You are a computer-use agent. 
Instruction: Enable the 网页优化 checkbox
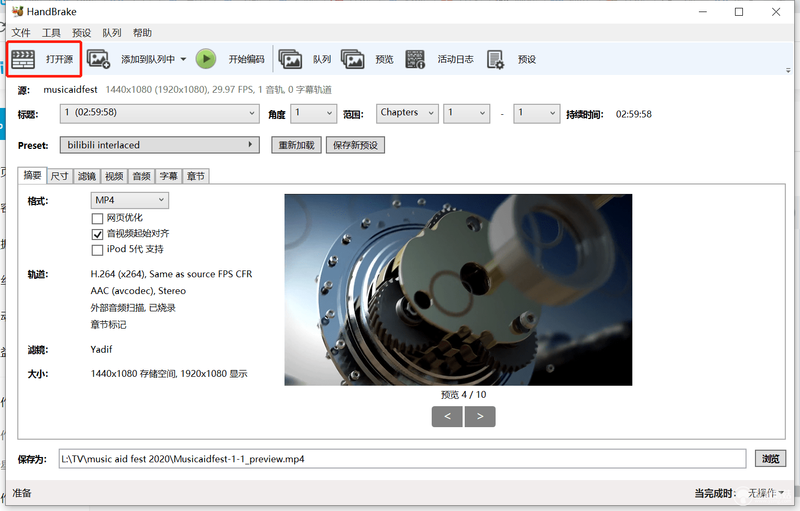97,219
